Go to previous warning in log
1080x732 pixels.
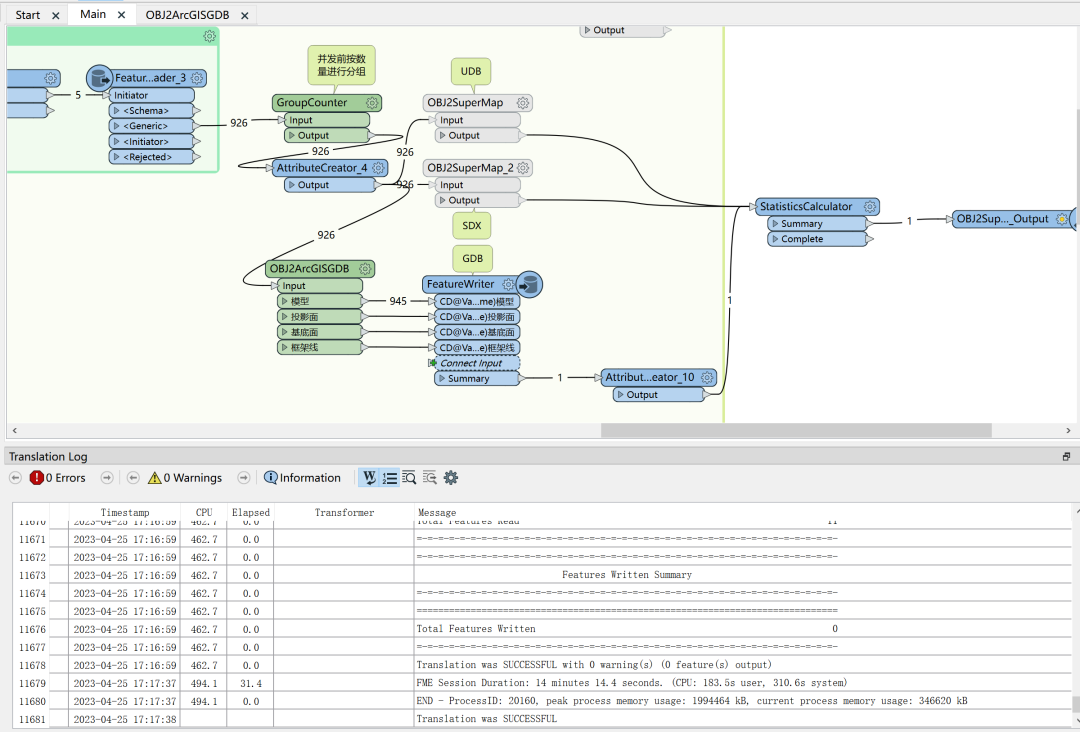(134, 477)
